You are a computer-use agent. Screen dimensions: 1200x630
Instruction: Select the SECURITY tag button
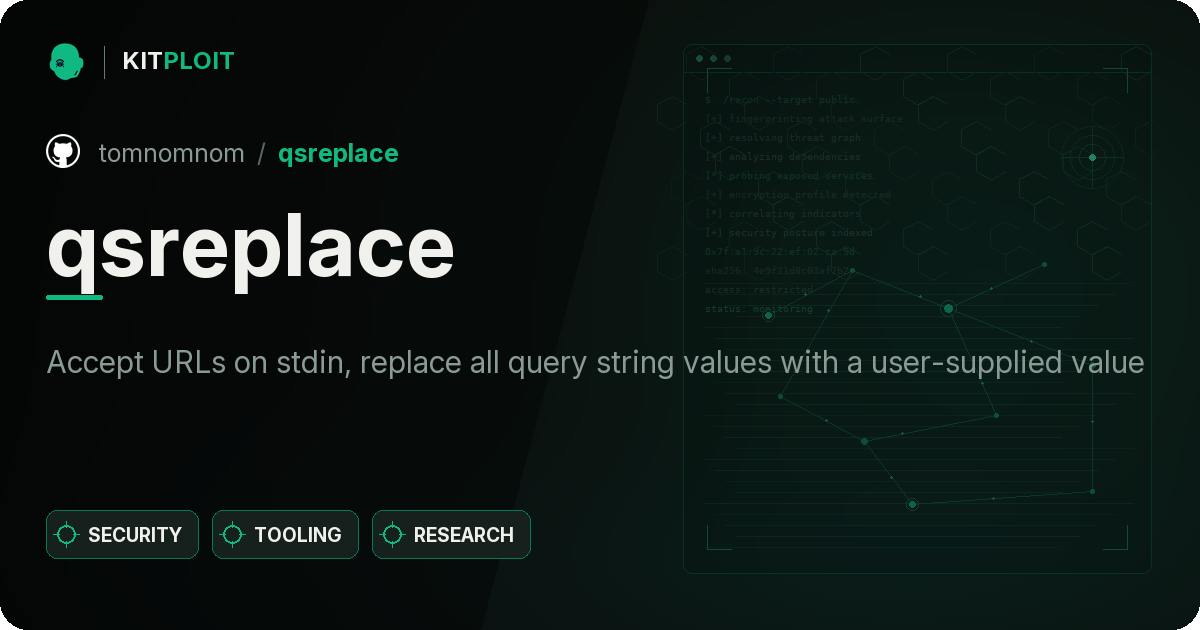(122, 535)
